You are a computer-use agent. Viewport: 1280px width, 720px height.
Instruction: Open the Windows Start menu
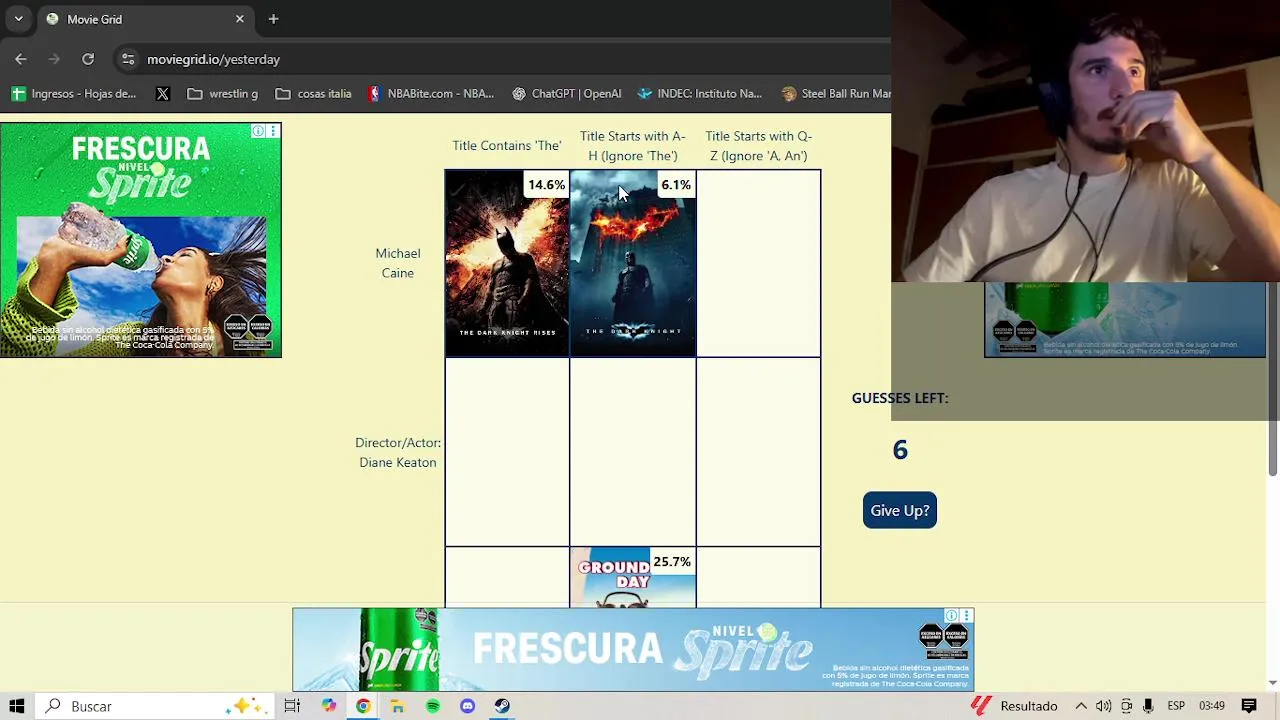pos(17,706)
